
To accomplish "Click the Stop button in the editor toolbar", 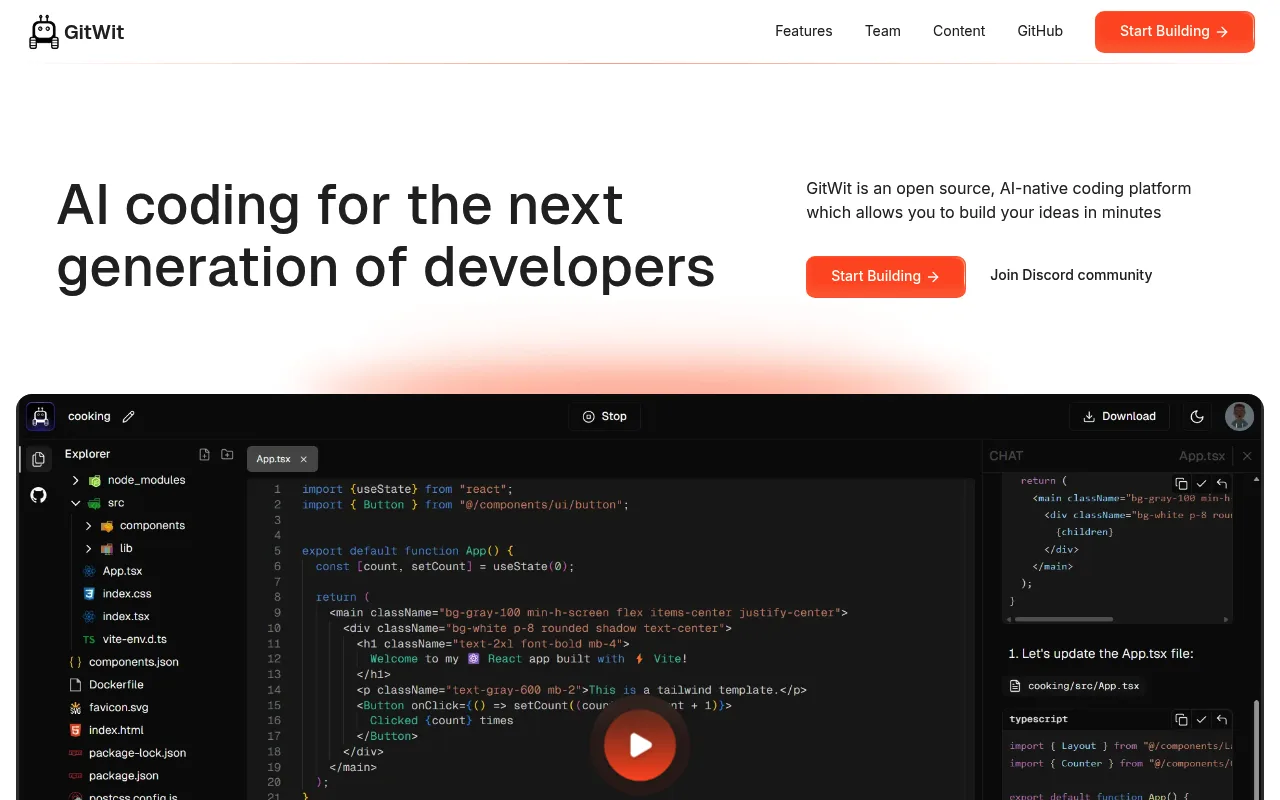I will point(605,417).
